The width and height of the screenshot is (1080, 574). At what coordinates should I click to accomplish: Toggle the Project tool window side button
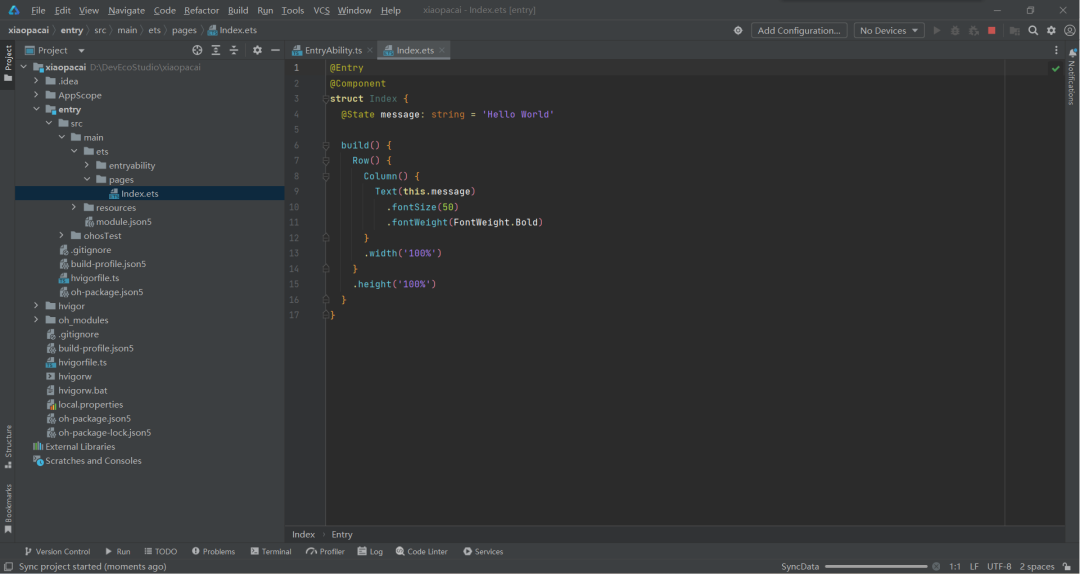click(8, 63)
